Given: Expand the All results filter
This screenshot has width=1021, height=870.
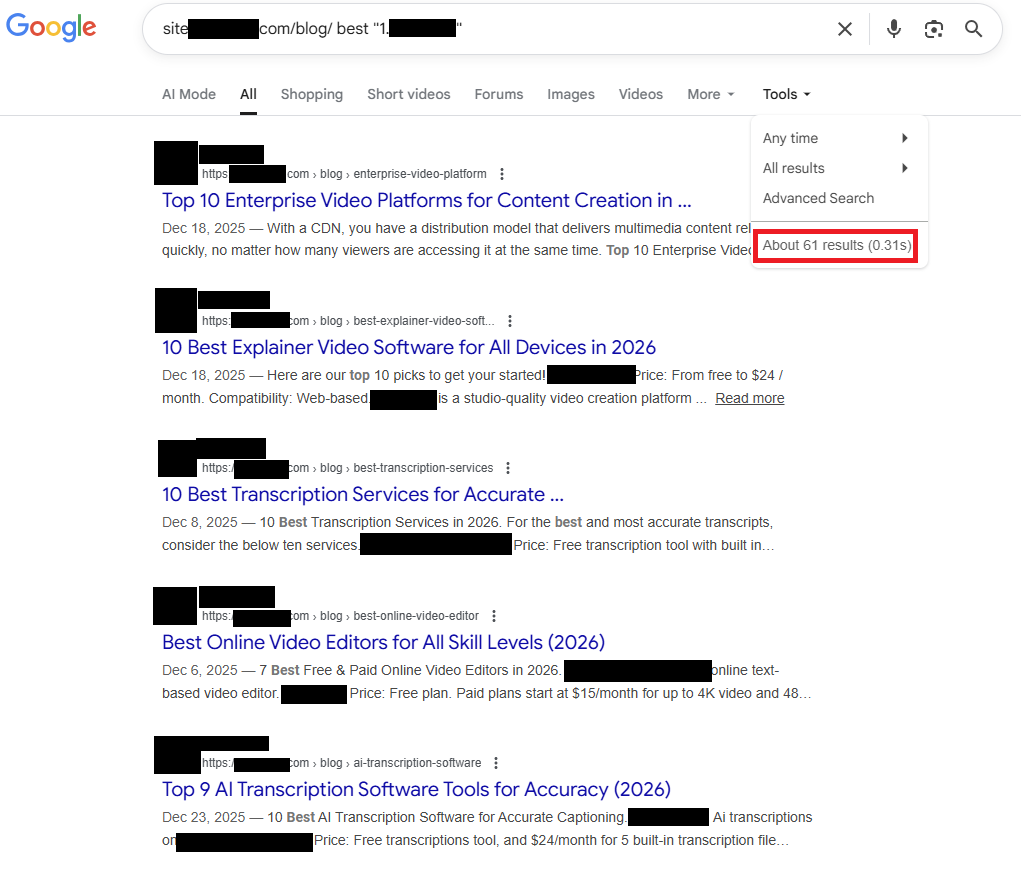Looking at the screenshot, I should [835, 168].
